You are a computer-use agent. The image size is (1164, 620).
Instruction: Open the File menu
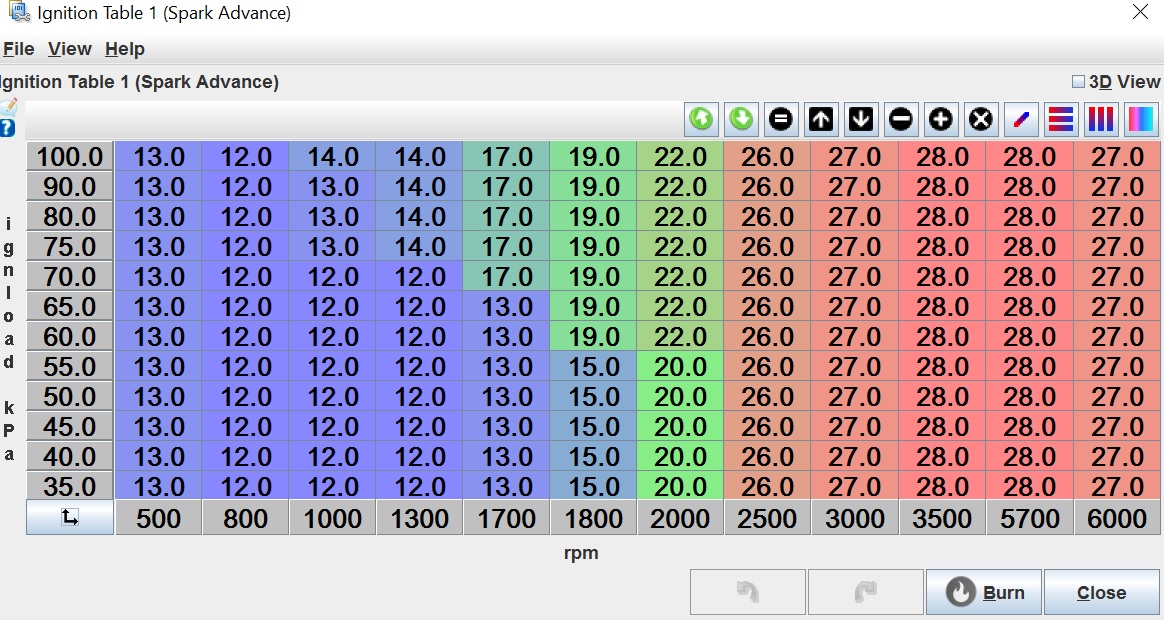click(x=19, y=49)
